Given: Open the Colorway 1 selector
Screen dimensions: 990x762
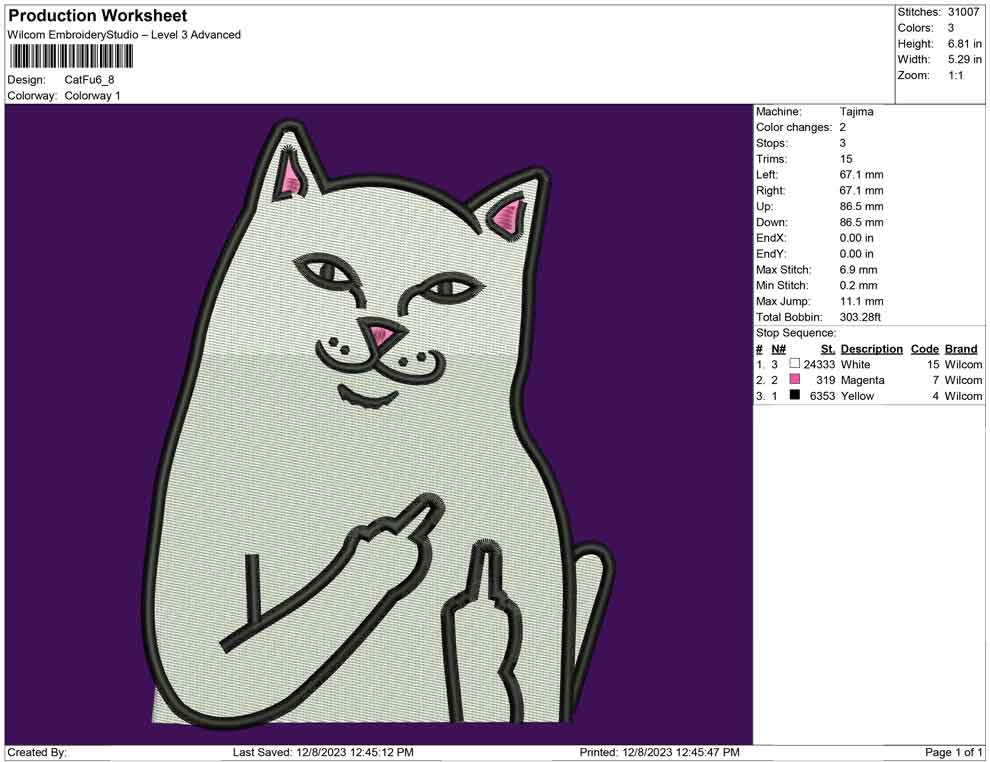Looking at the screenshot, I should tap(92, 96).
